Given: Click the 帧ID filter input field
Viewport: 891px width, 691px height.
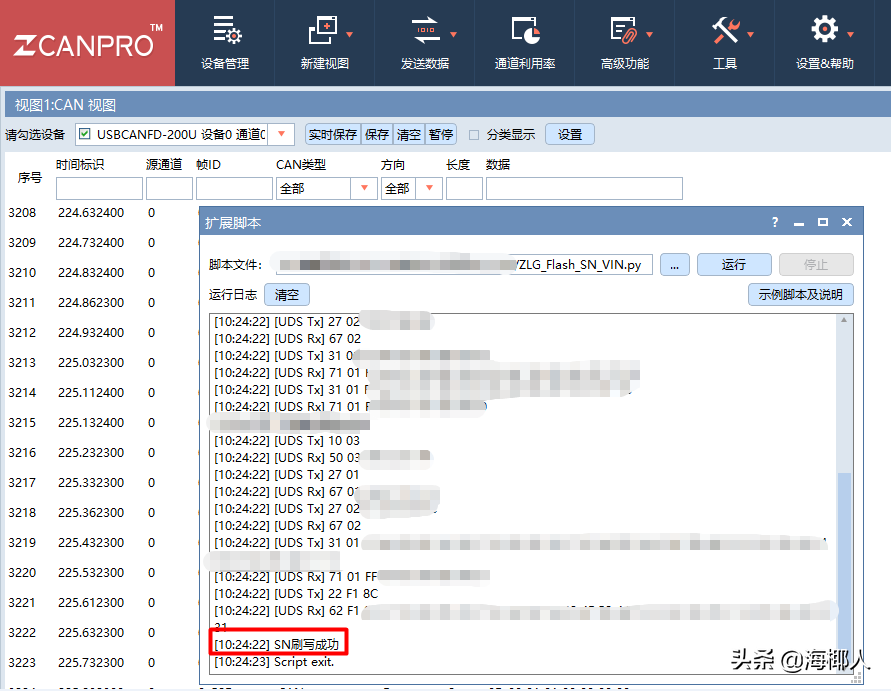Looking at the screenshot, I should pos(233,188).
